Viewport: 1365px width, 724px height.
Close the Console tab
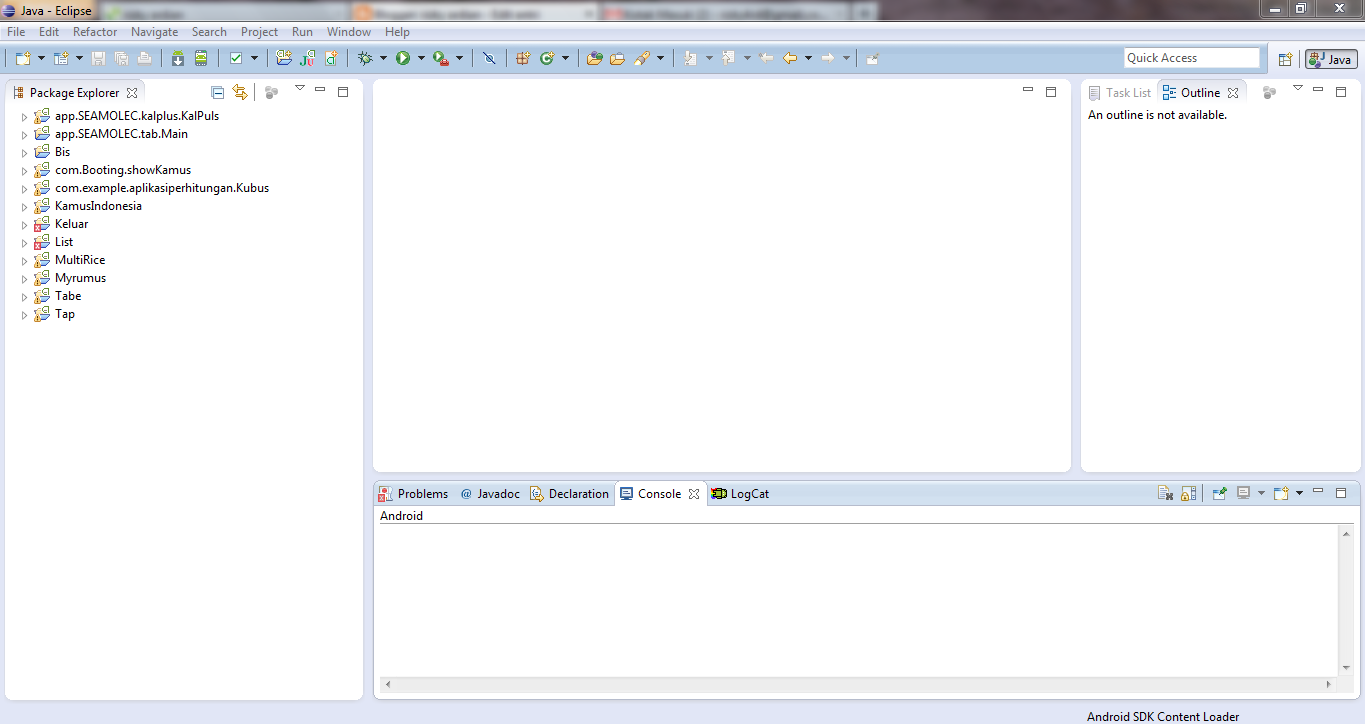(x=694, y=494)
